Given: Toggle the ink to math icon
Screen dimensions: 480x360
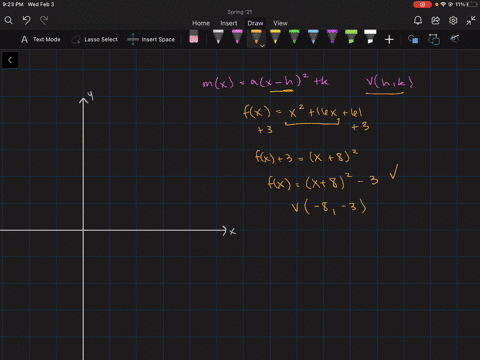Looking at the screenshot, I should click(x=455, y=39).
